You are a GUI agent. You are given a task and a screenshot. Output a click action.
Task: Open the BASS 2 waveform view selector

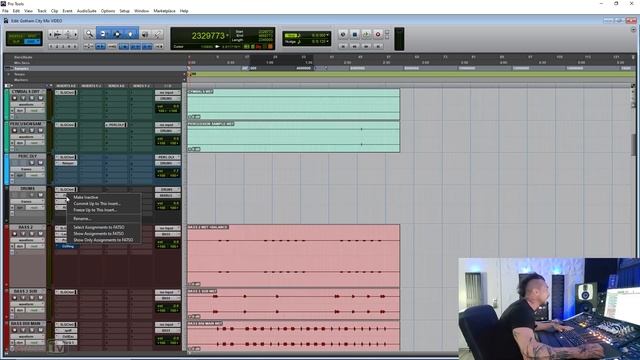[27, 240]
